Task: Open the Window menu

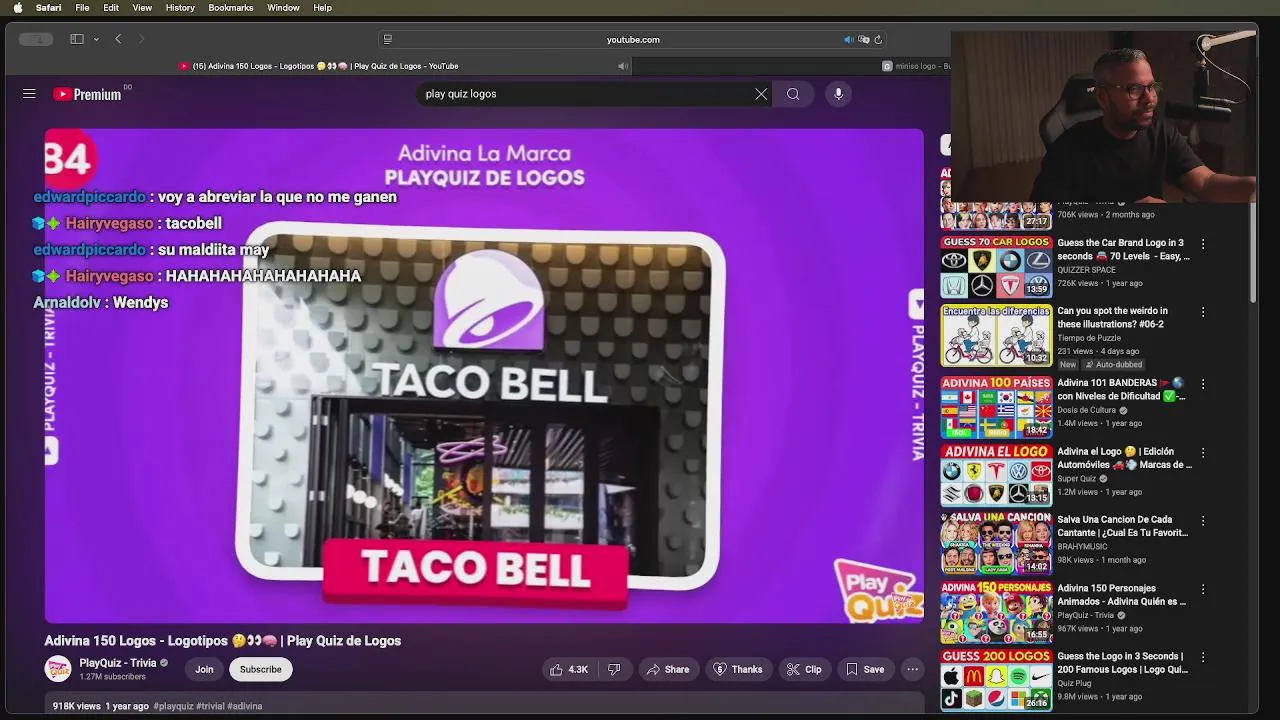Action: point(283,7)
